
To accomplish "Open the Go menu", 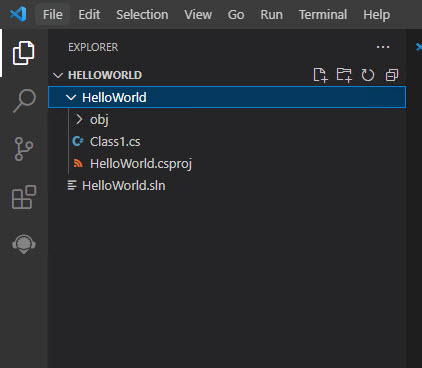I will (x=236, y=15).
